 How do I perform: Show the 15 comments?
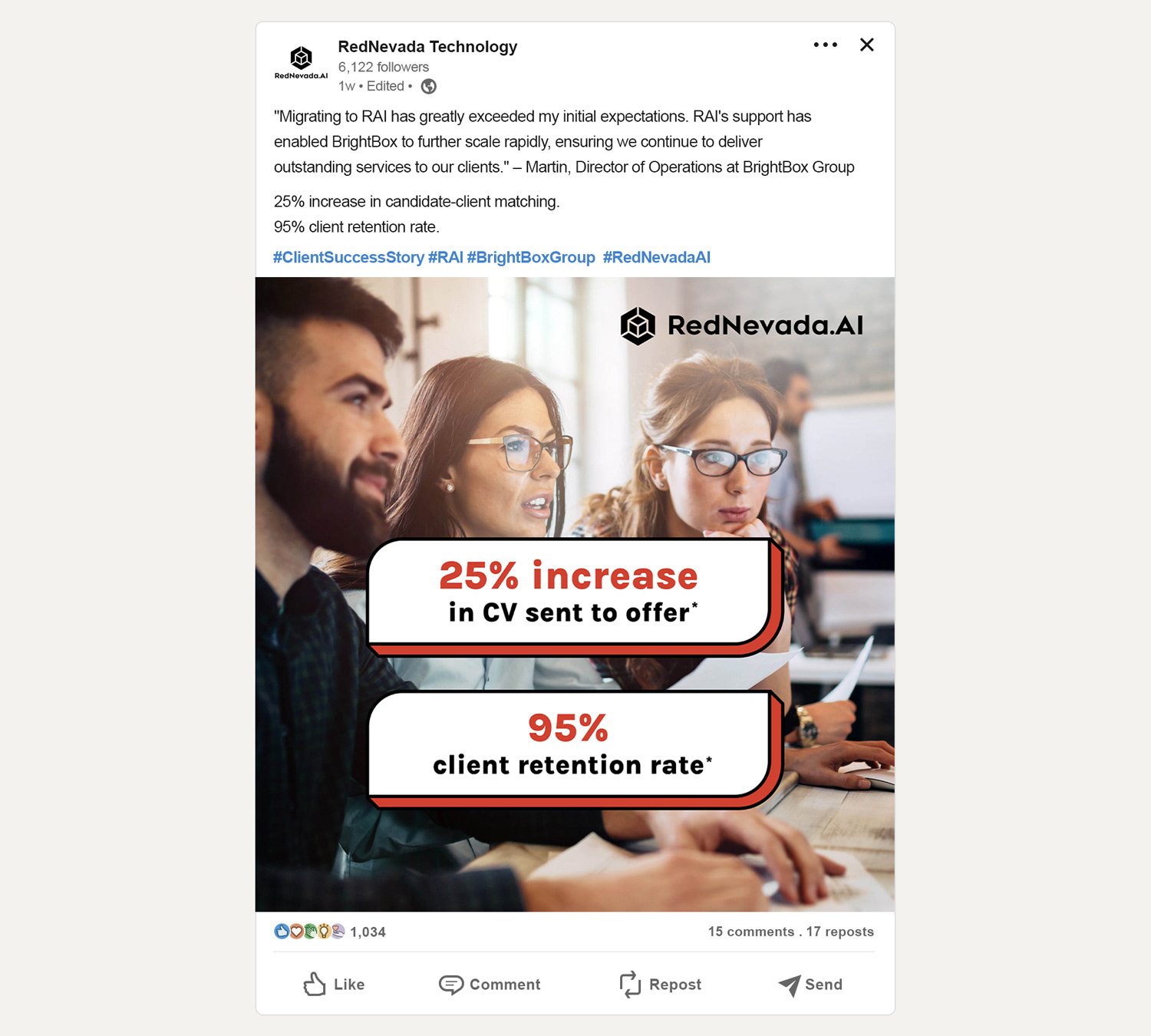tap(751, 932)
